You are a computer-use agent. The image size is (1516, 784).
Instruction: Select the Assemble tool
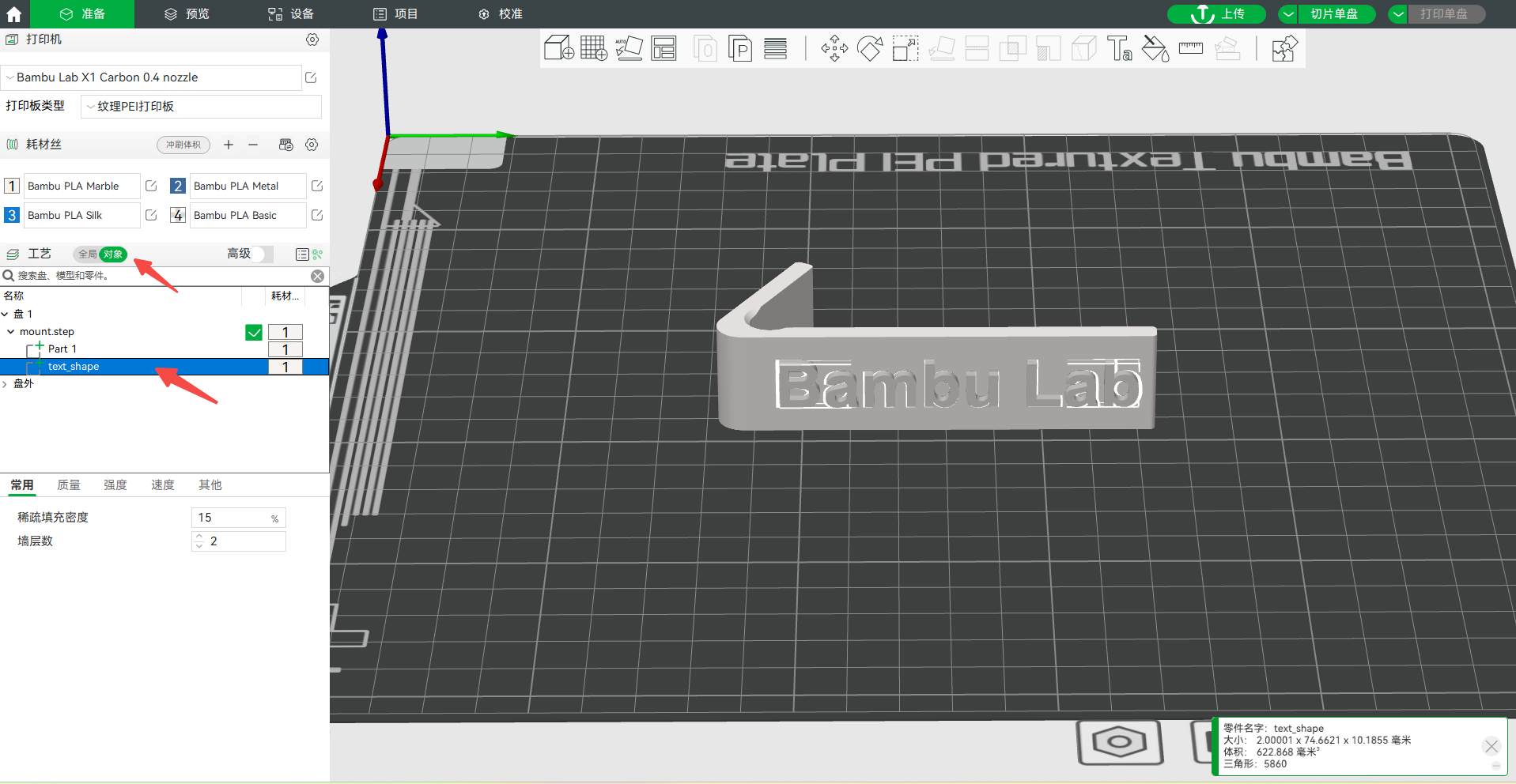[x=1227, y=48]
